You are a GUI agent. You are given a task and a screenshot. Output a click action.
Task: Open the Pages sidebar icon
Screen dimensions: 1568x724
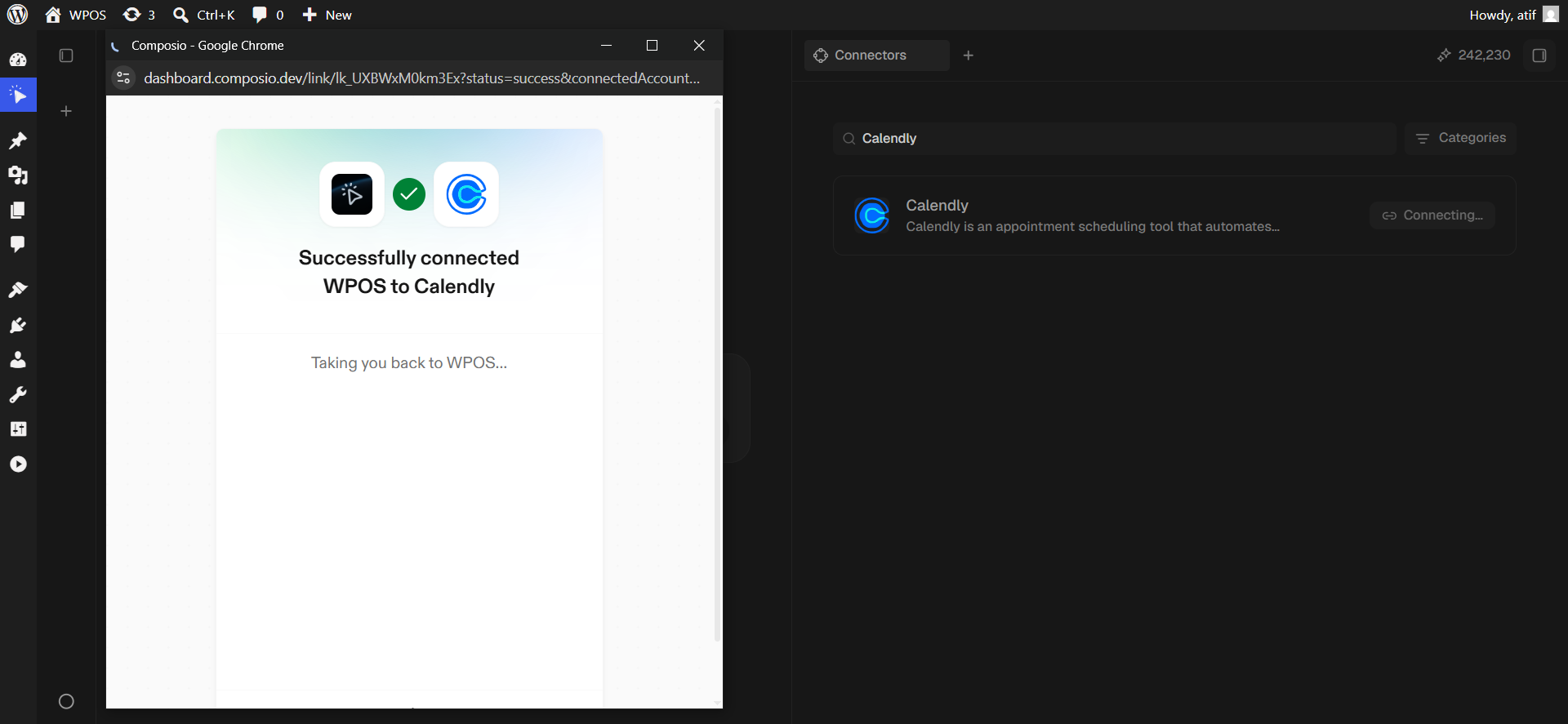pos(18,211)
